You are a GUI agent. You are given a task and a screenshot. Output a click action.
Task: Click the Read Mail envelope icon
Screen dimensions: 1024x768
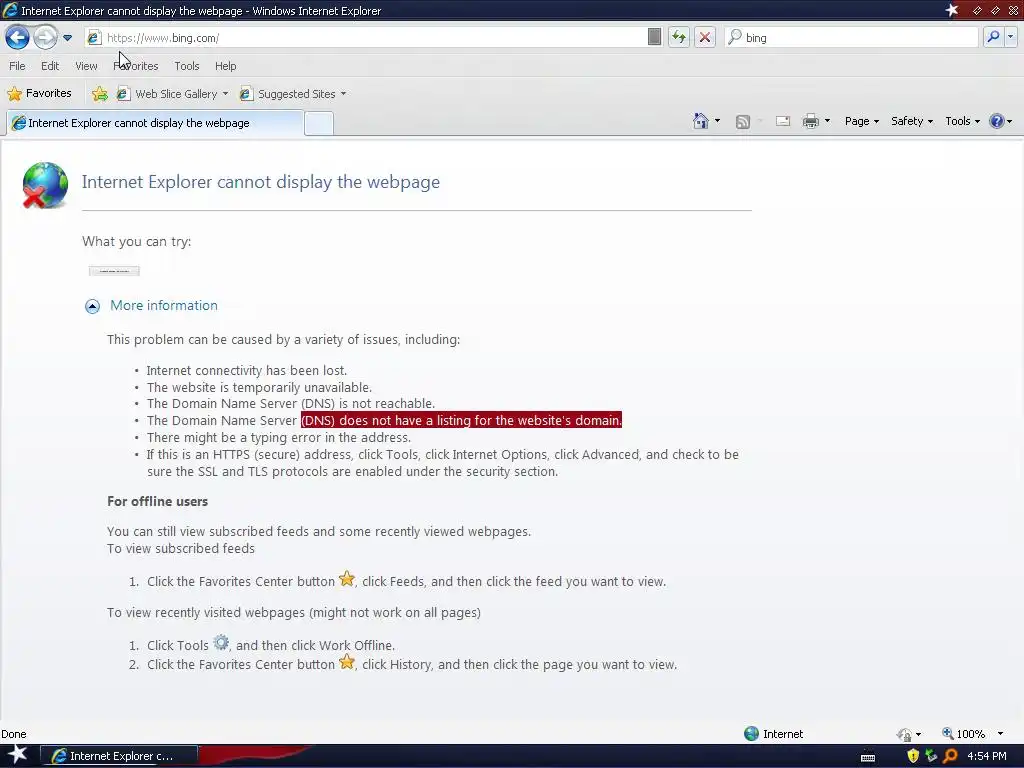coord(782,121)
